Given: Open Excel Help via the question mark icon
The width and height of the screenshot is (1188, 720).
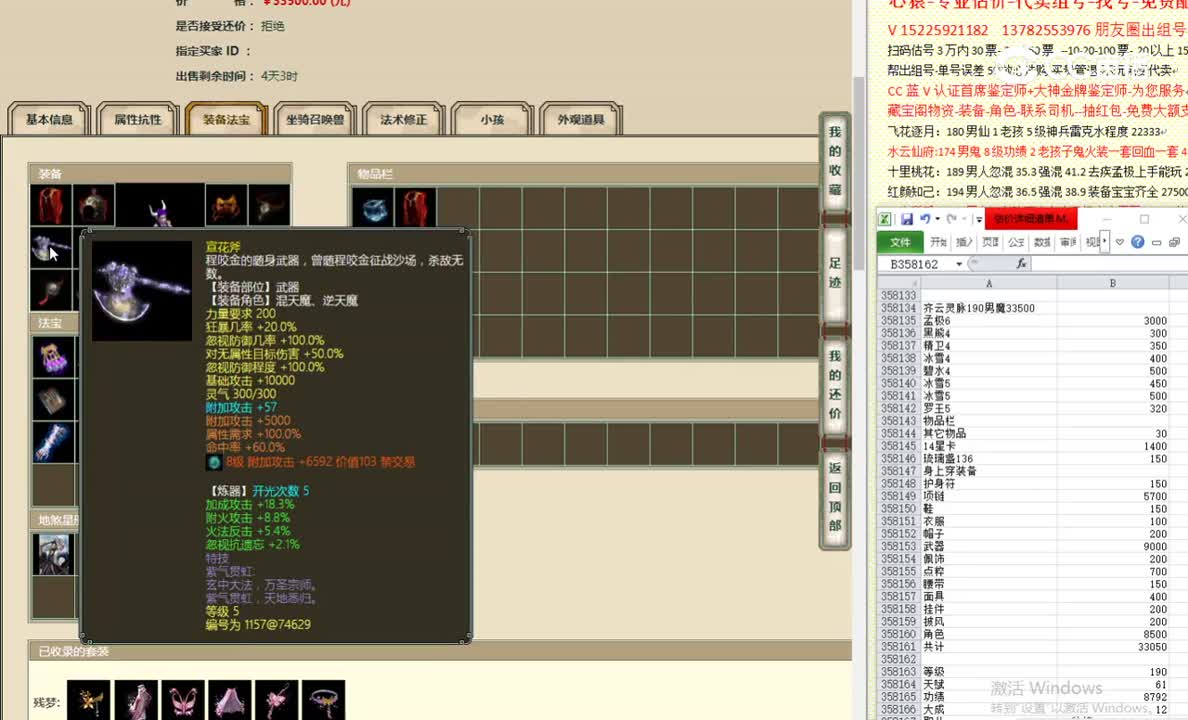Looking at the screenshot, I should coord(1138,243).
